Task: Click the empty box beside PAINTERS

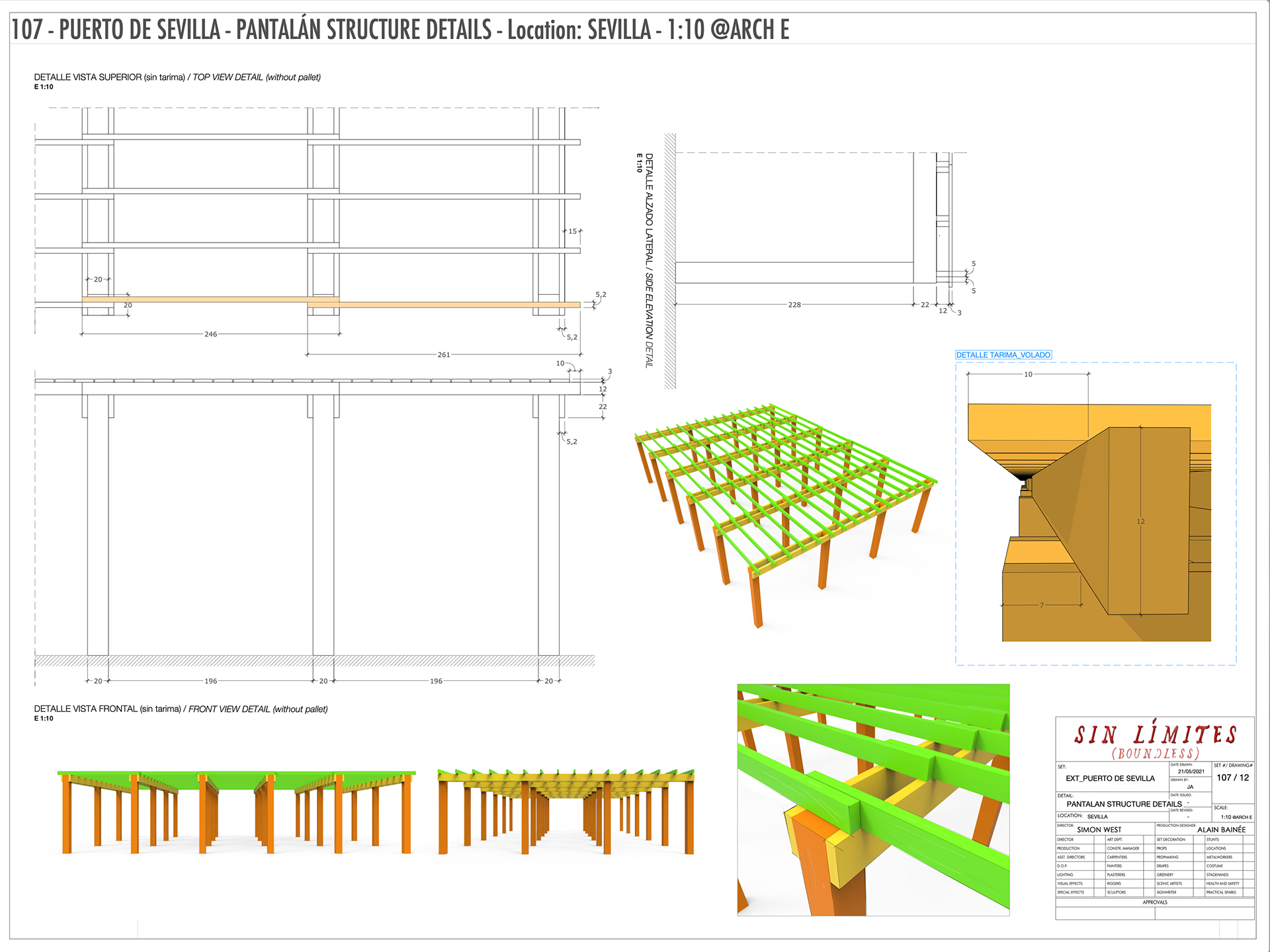Action: [1149, 866]
